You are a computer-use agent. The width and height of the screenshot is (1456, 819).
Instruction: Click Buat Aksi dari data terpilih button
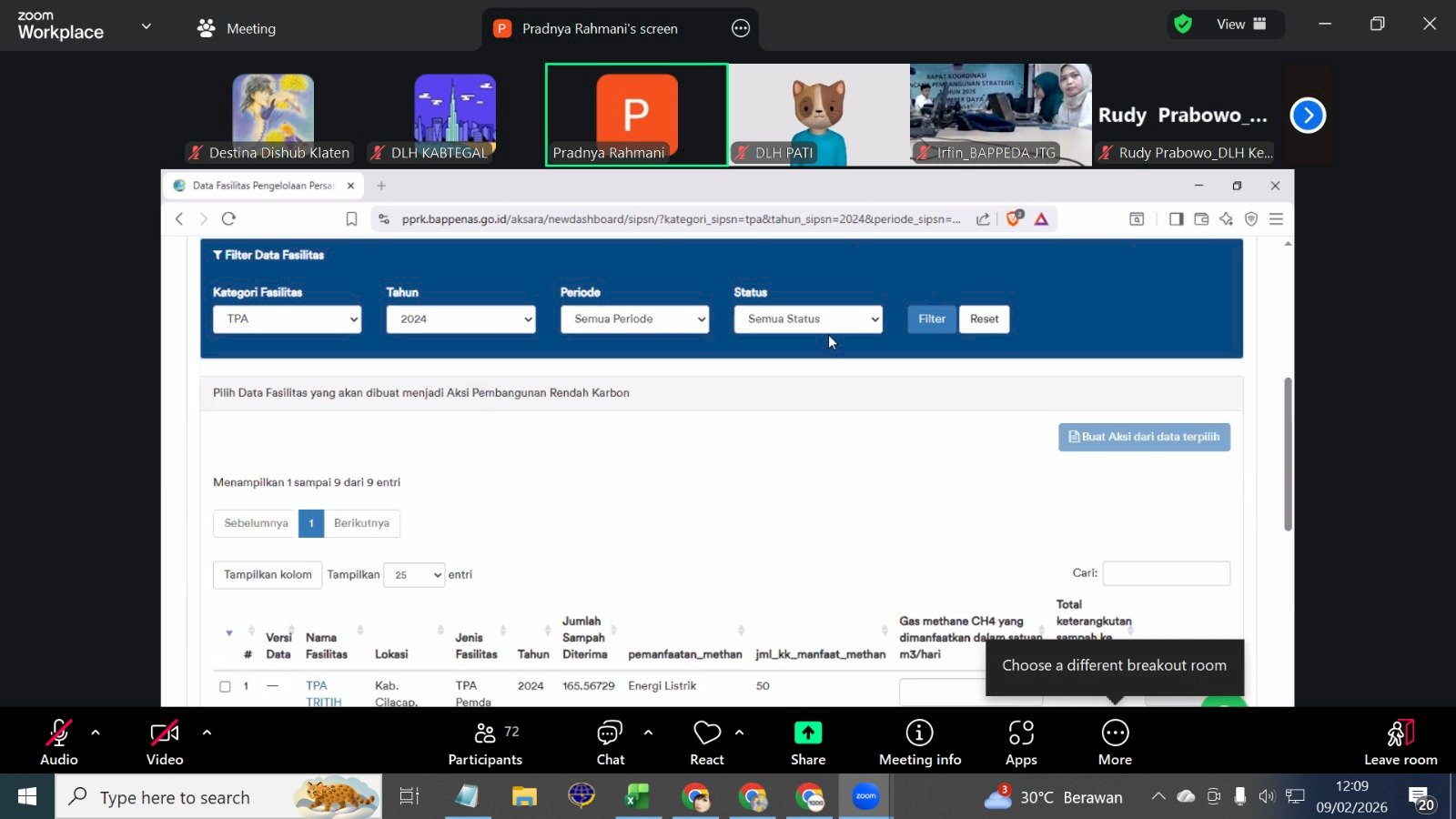pyautogui.click(x=1144, y=437)
